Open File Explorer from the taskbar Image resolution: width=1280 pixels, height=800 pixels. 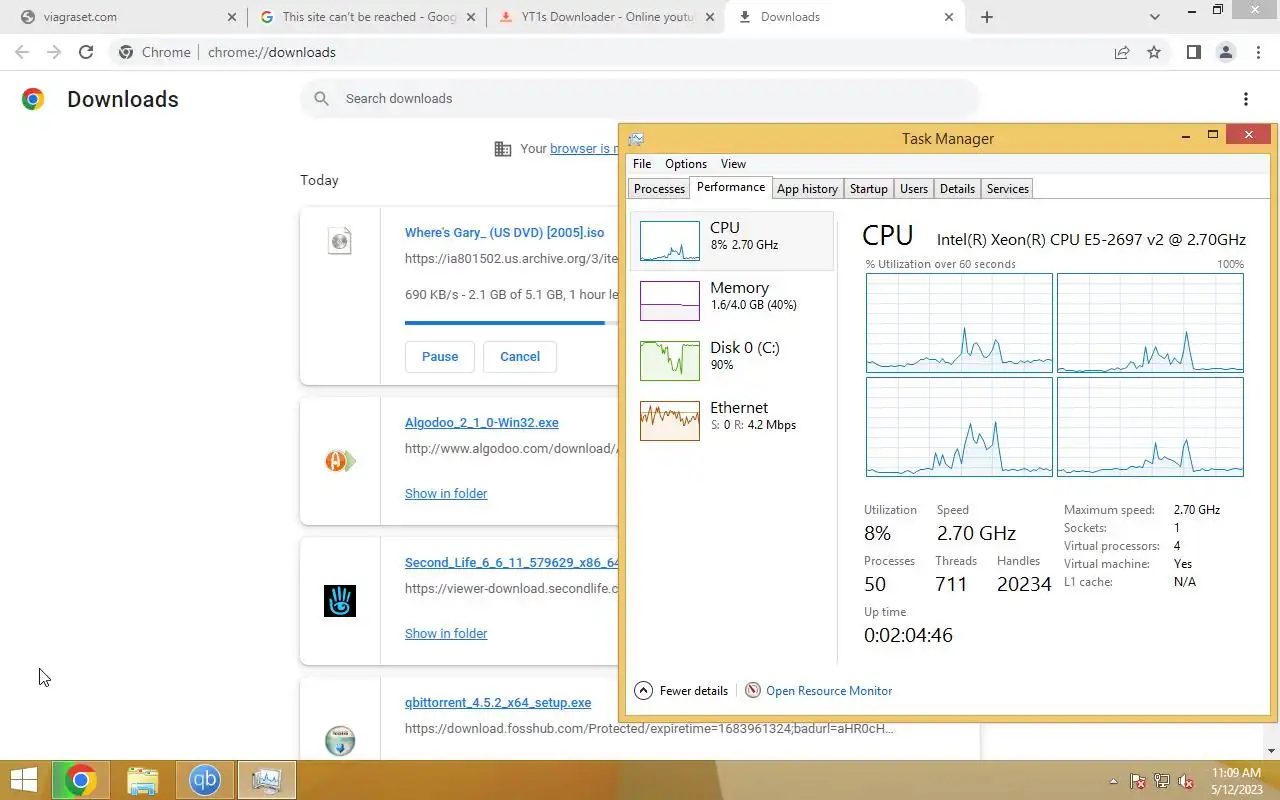tap(143, 780)
